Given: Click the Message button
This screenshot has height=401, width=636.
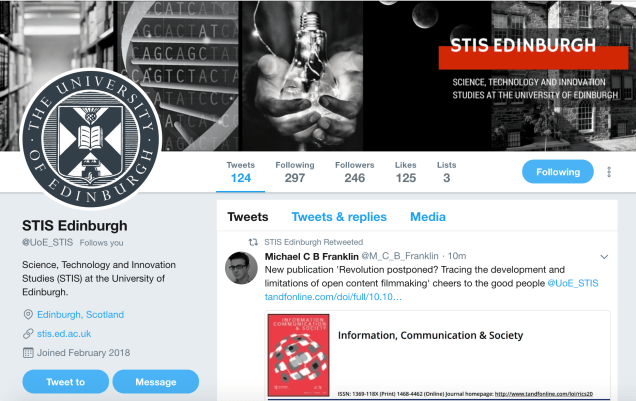Looking at the screenshot, I should click(156, 382).
